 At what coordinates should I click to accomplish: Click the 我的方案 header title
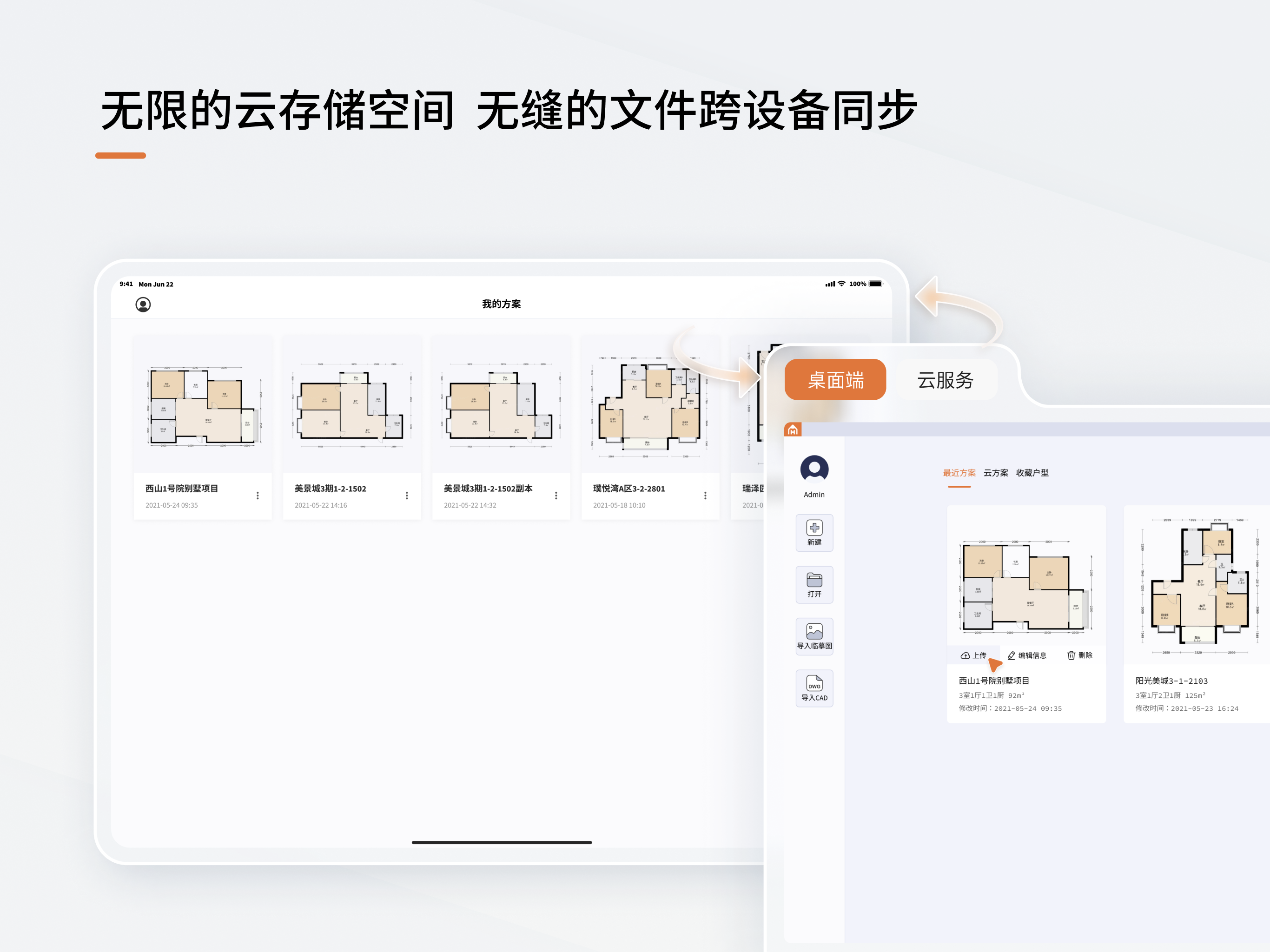click(x=501, y=304)
